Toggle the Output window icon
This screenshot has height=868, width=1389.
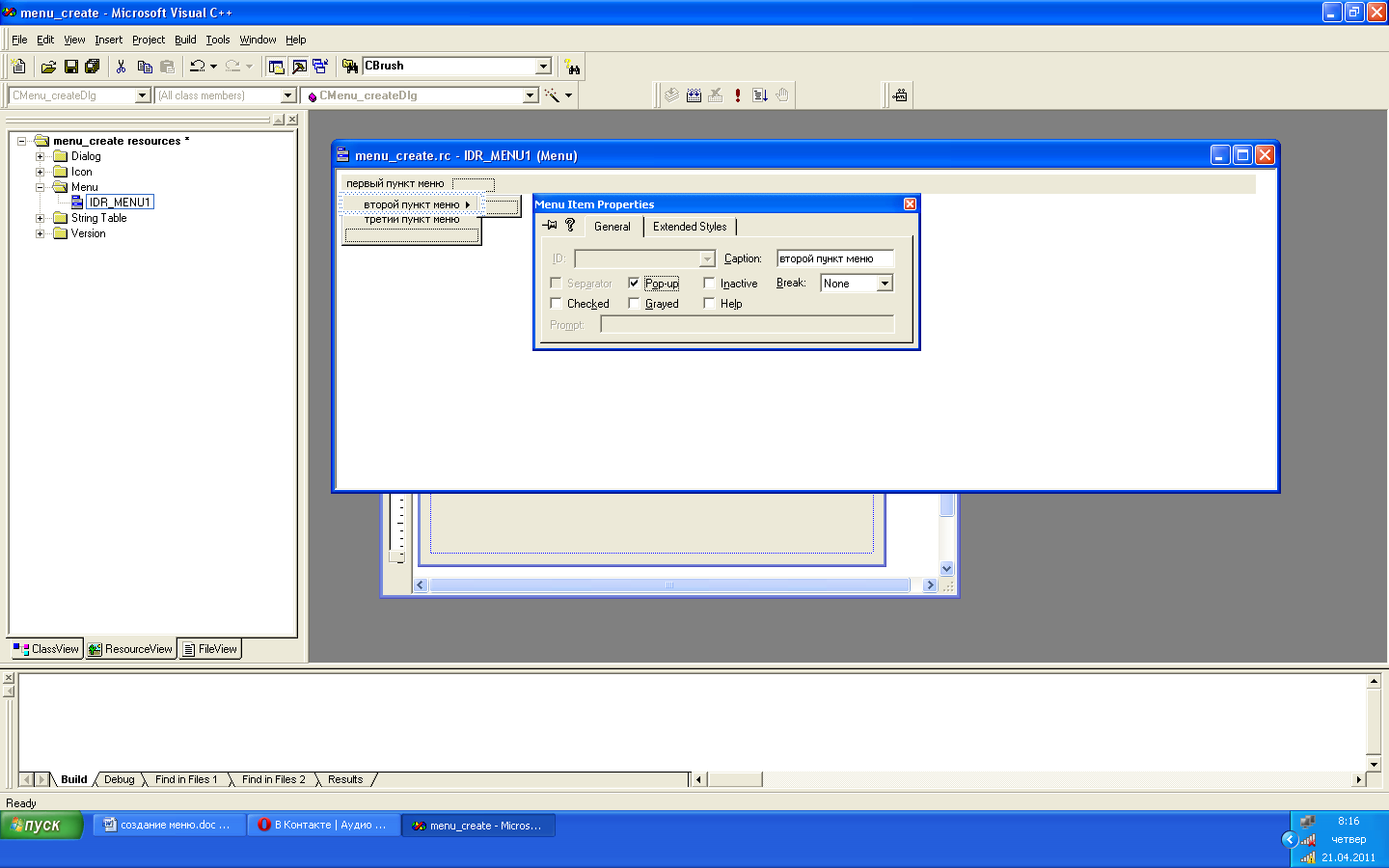(x=299, y=67)
